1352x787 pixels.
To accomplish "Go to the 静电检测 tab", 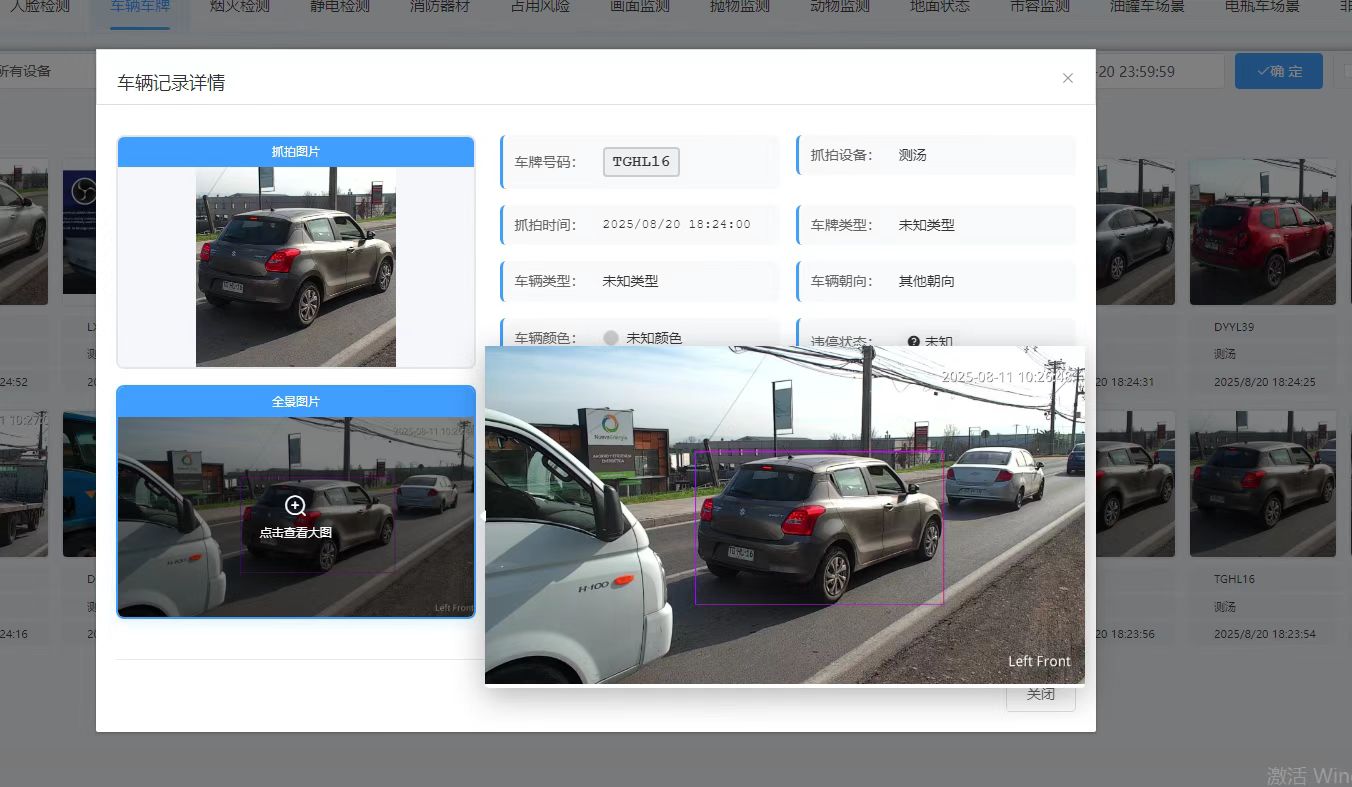I will pos(340,6).
